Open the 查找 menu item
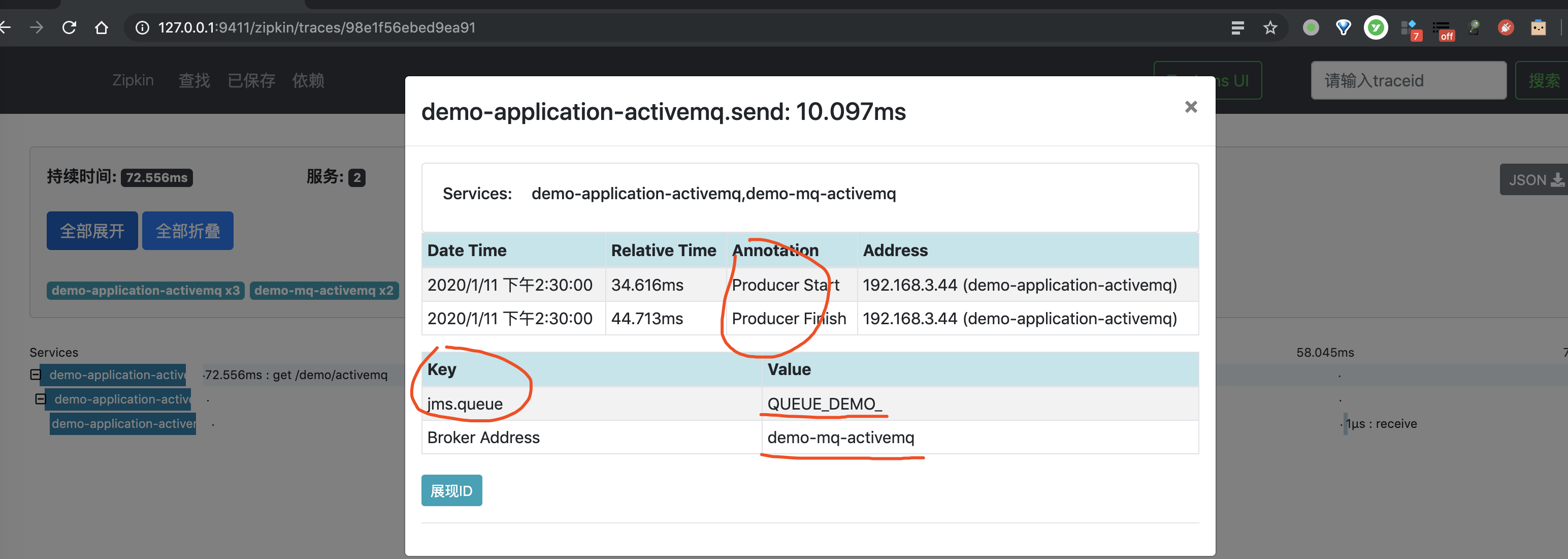 (194, 80)
